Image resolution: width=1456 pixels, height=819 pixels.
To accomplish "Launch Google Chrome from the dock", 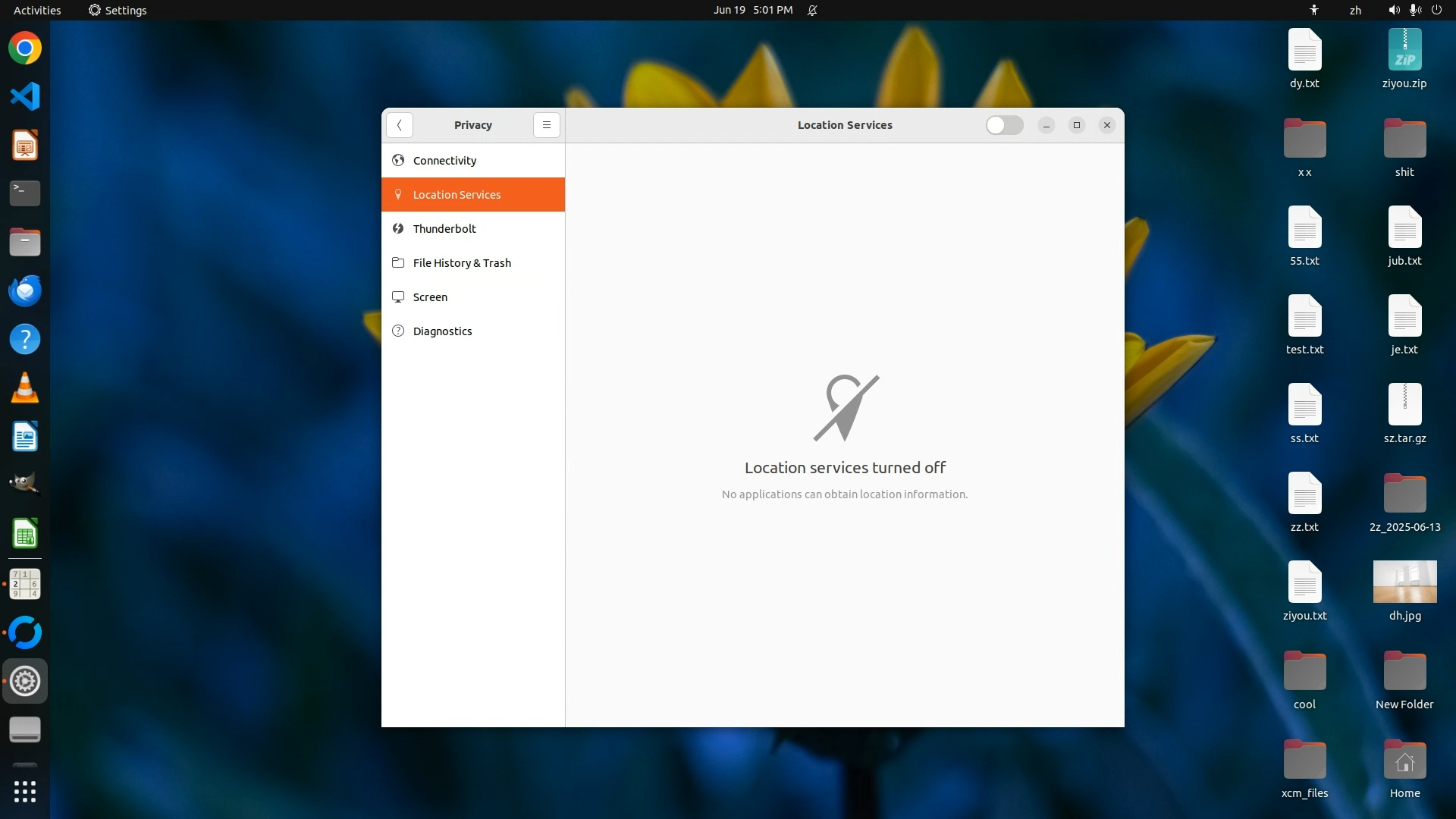I will [x=25, y=49].
